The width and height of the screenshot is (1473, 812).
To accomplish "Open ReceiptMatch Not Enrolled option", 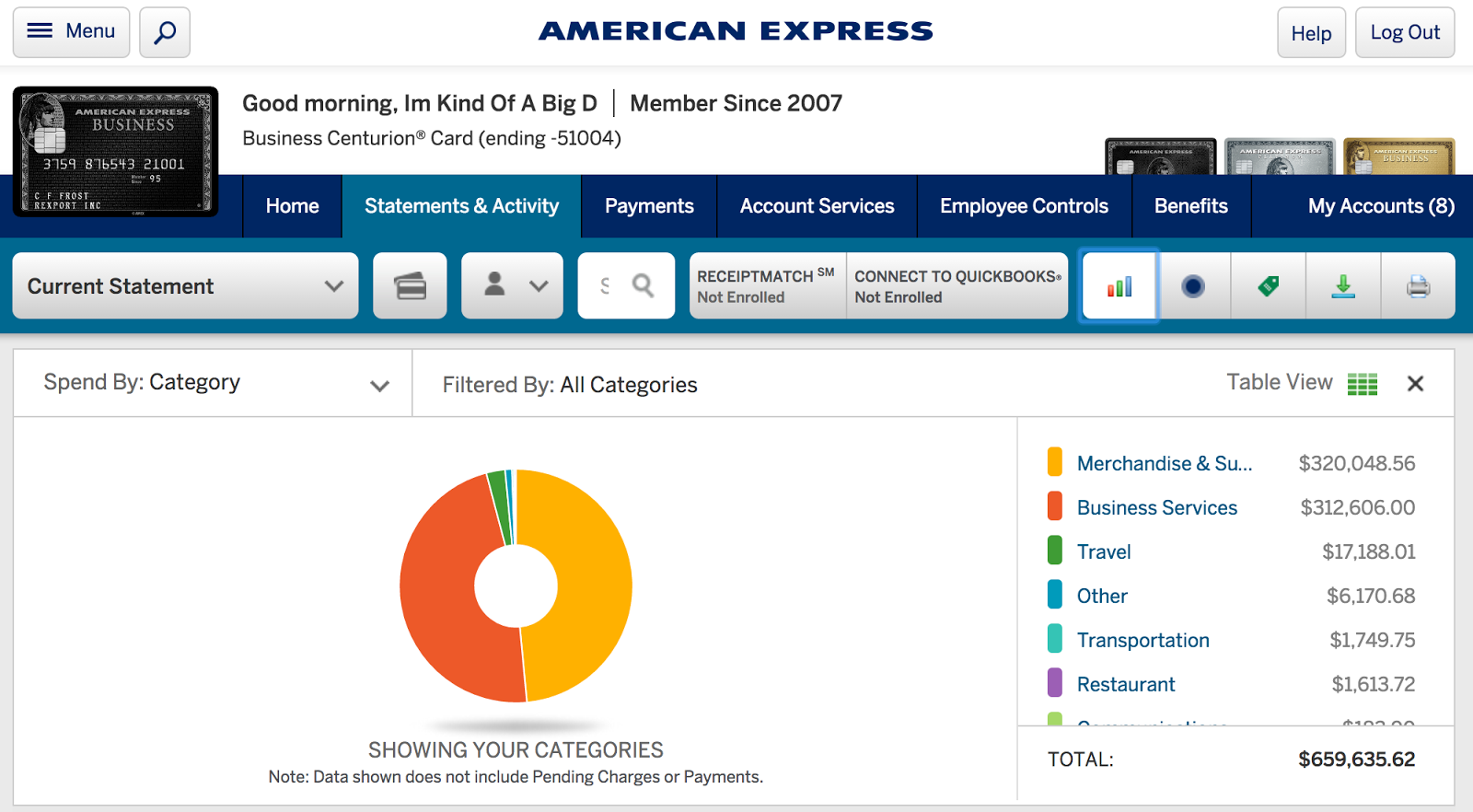I will click(768, 286).
